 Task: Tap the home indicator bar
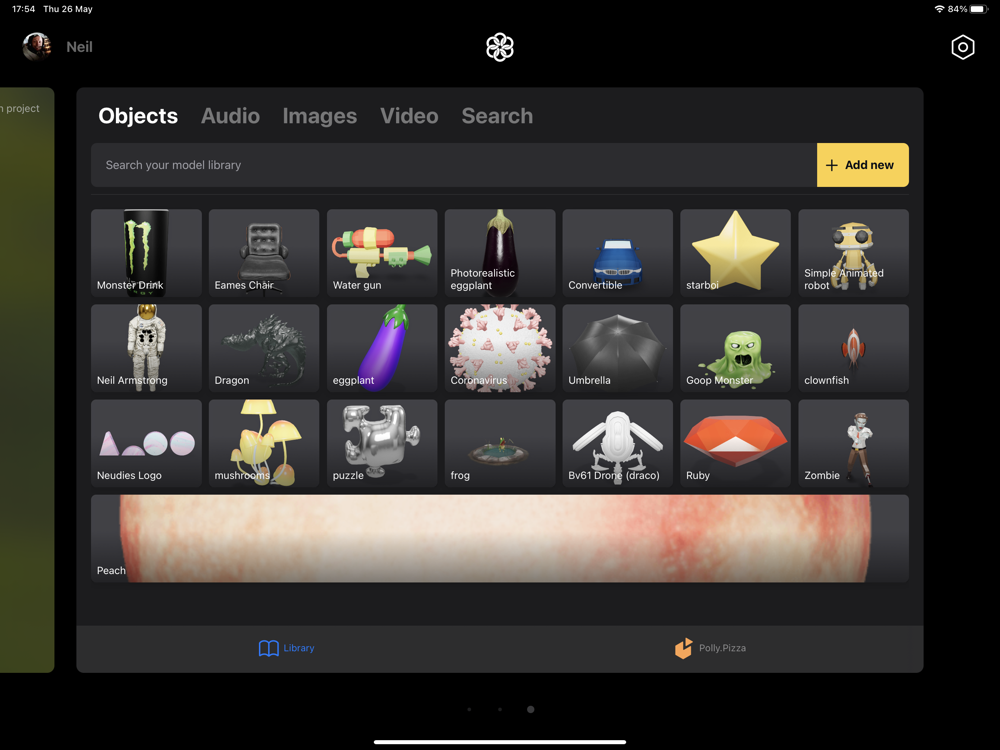(x=500, y=742)
